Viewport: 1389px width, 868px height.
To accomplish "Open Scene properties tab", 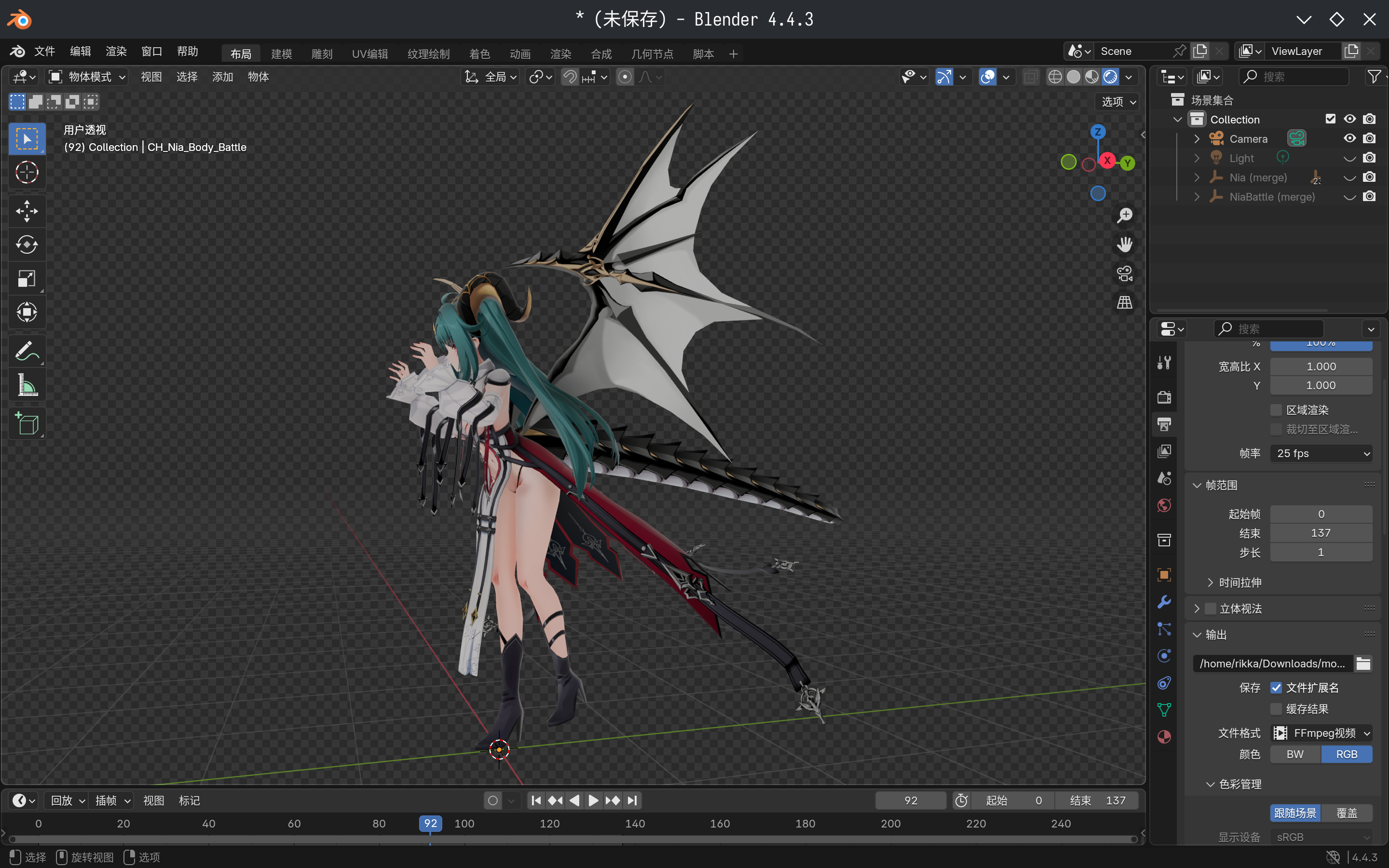I will (1164, 478).
